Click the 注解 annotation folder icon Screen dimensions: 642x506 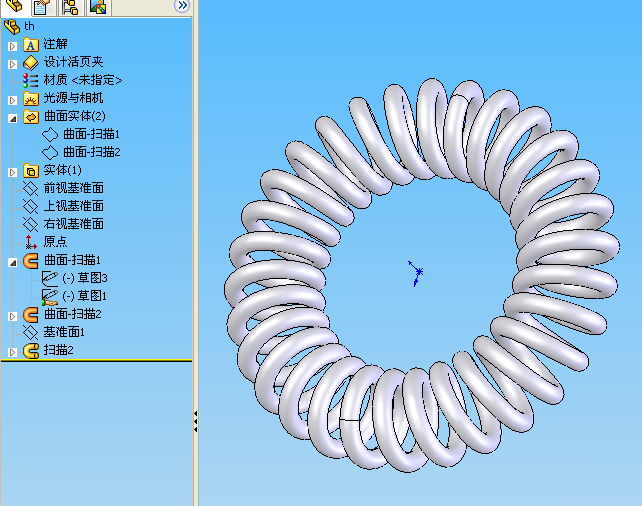(31, 45)
